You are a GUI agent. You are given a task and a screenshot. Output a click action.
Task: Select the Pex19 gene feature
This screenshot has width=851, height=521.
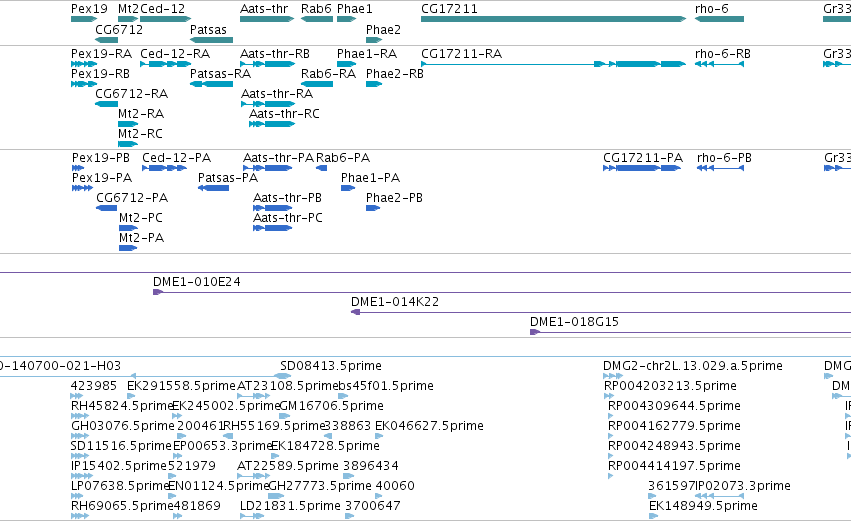click(x=84, y=19)
